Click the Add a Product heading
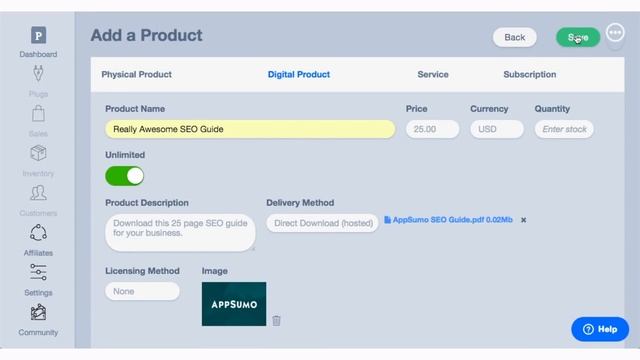 click(147, 36)
